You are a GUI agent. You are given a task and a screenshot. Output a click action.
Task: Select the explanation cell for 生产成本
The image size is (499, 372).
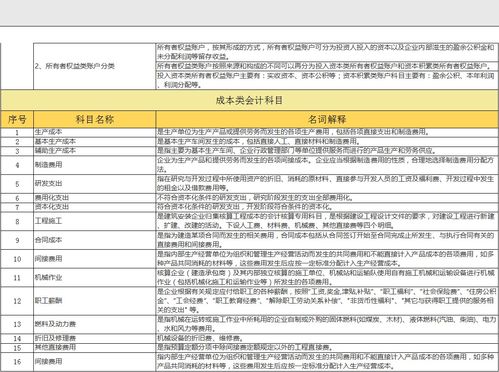[x=327, y=132]
